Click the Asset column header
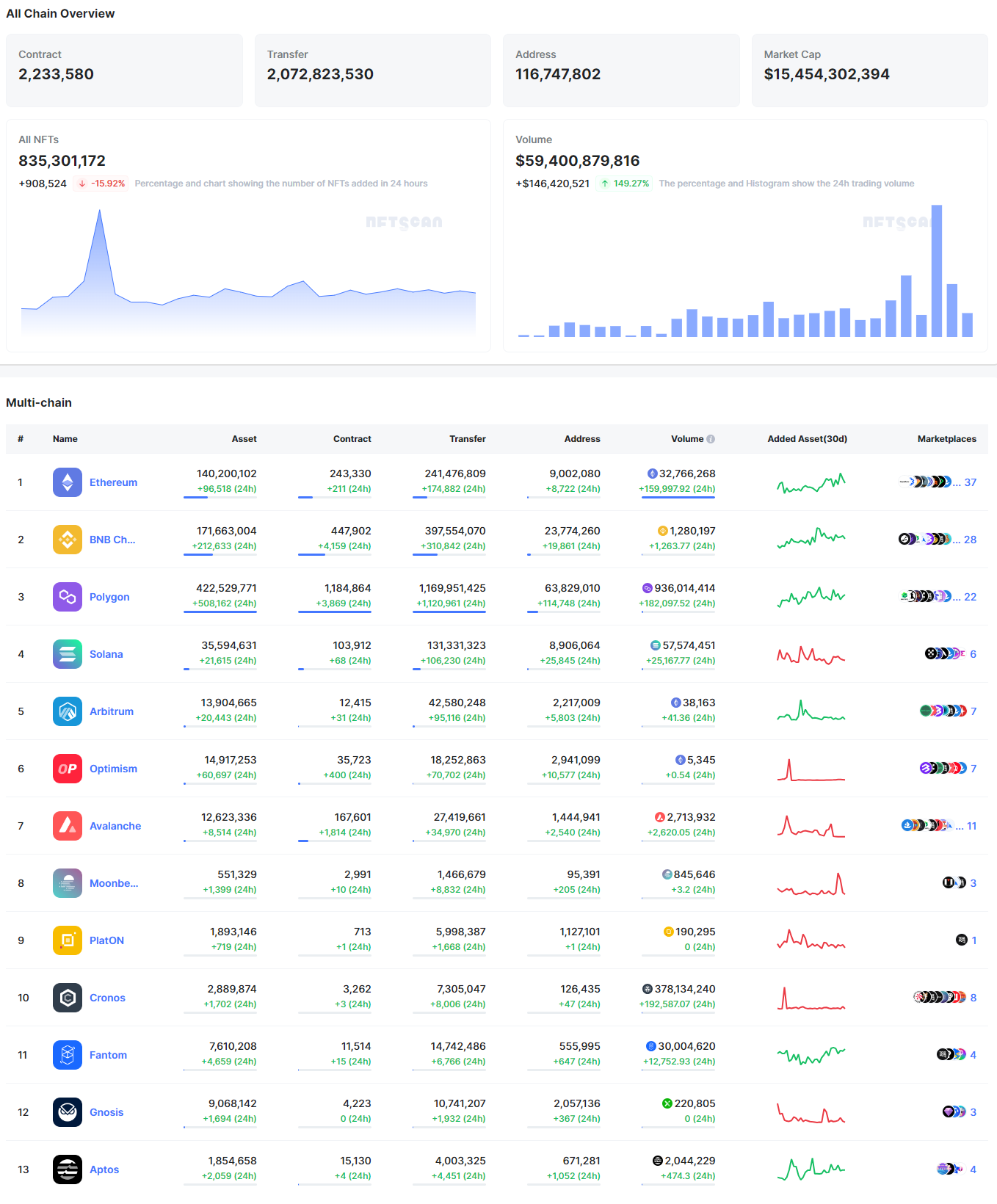The width and height of the screenshot is (997, 1204). 244,439
